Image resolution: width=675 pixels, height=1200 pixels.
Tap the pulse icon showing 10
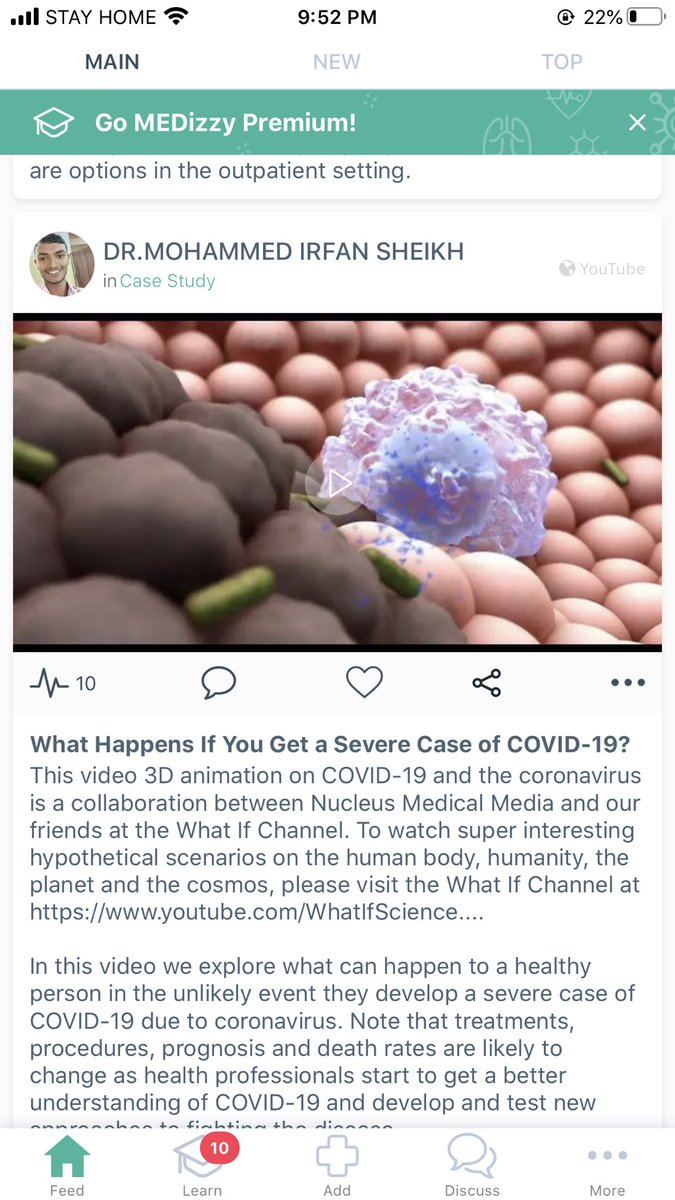pos(63,684)
